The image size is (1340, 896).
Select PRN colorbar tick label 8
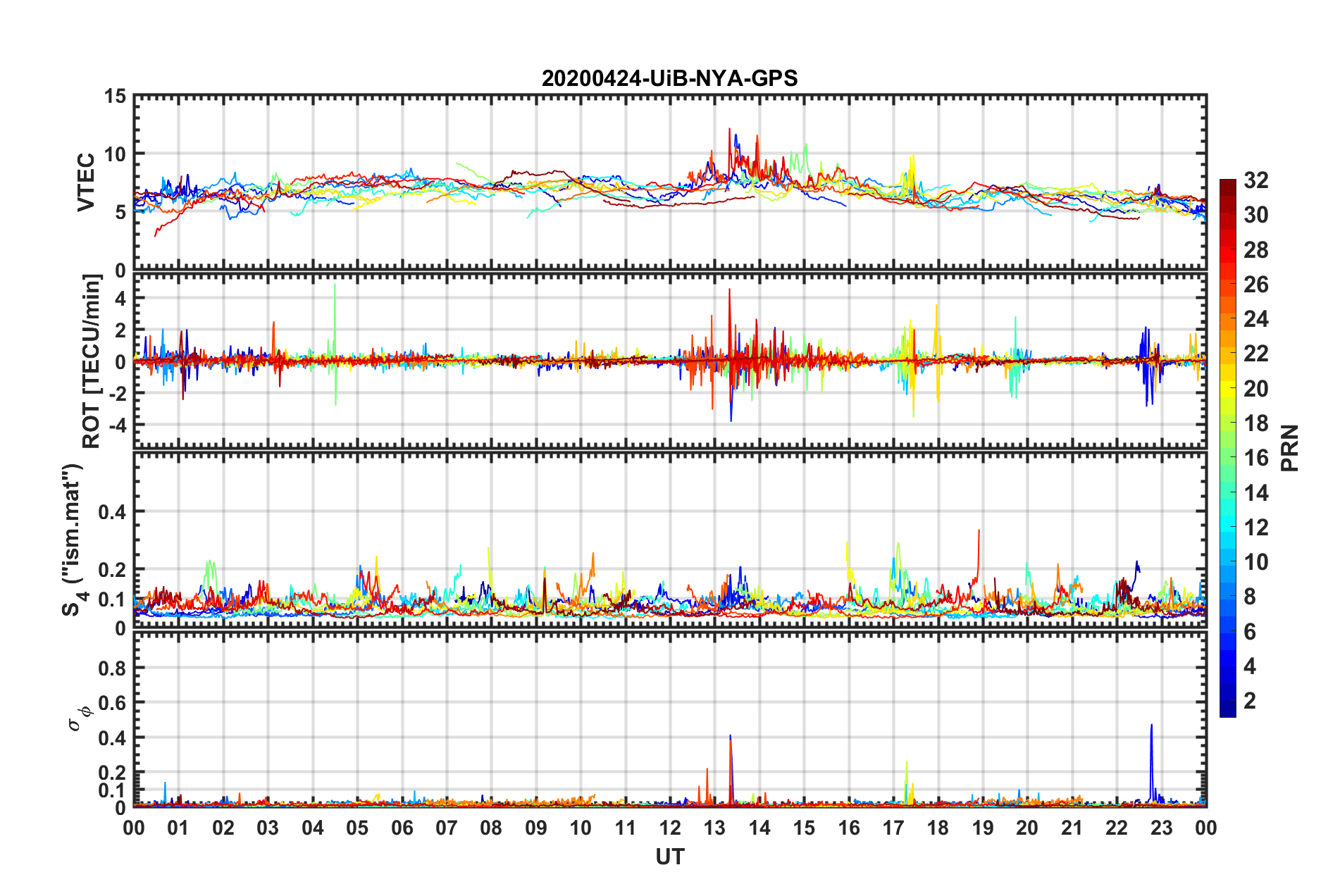1250,597
